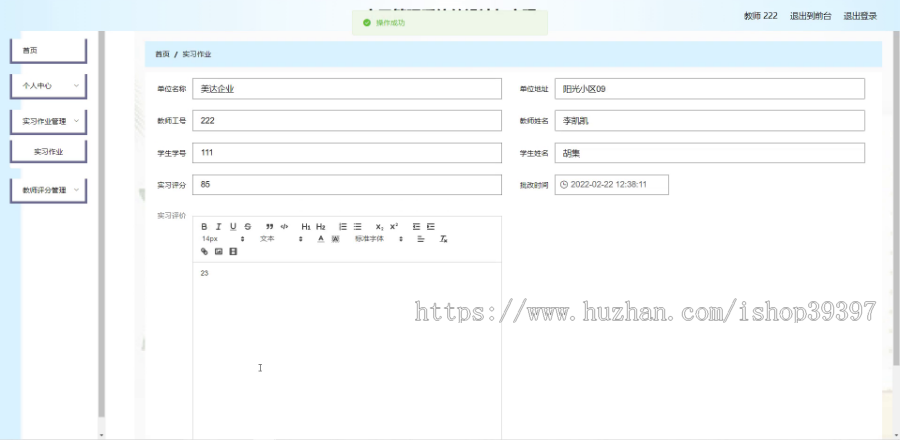
Task: Toggle italic formatting in the editor
Action: click(218, 227)
